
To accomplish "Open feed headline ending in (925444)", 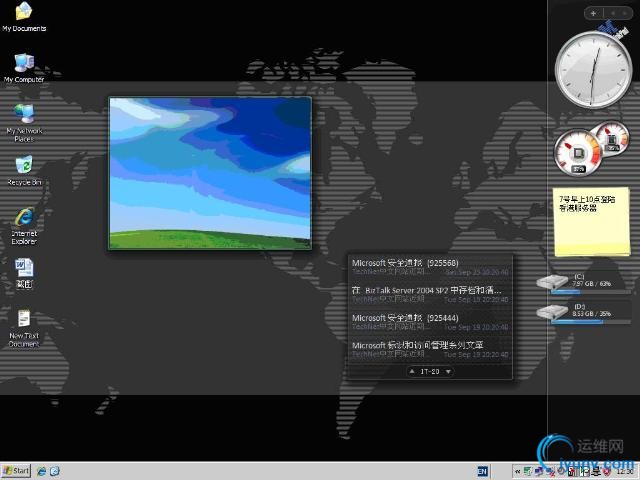I will [405, 318].
